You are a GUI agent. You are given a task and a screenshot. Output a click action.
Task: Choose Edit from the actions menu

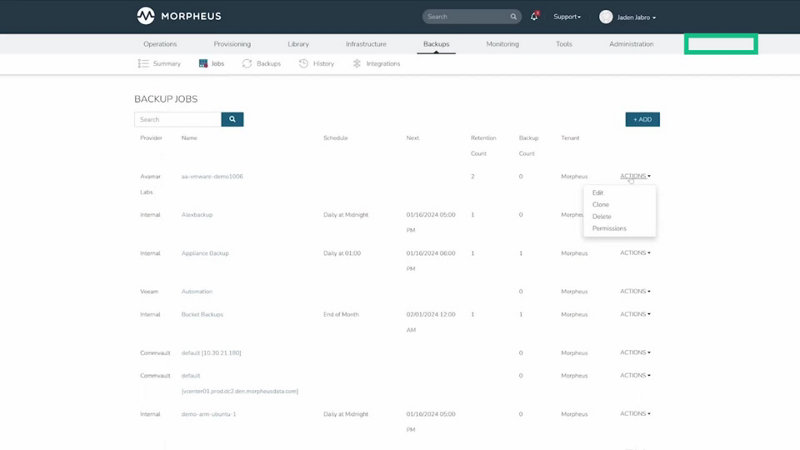pyautogui.click(x=597, y=193)
